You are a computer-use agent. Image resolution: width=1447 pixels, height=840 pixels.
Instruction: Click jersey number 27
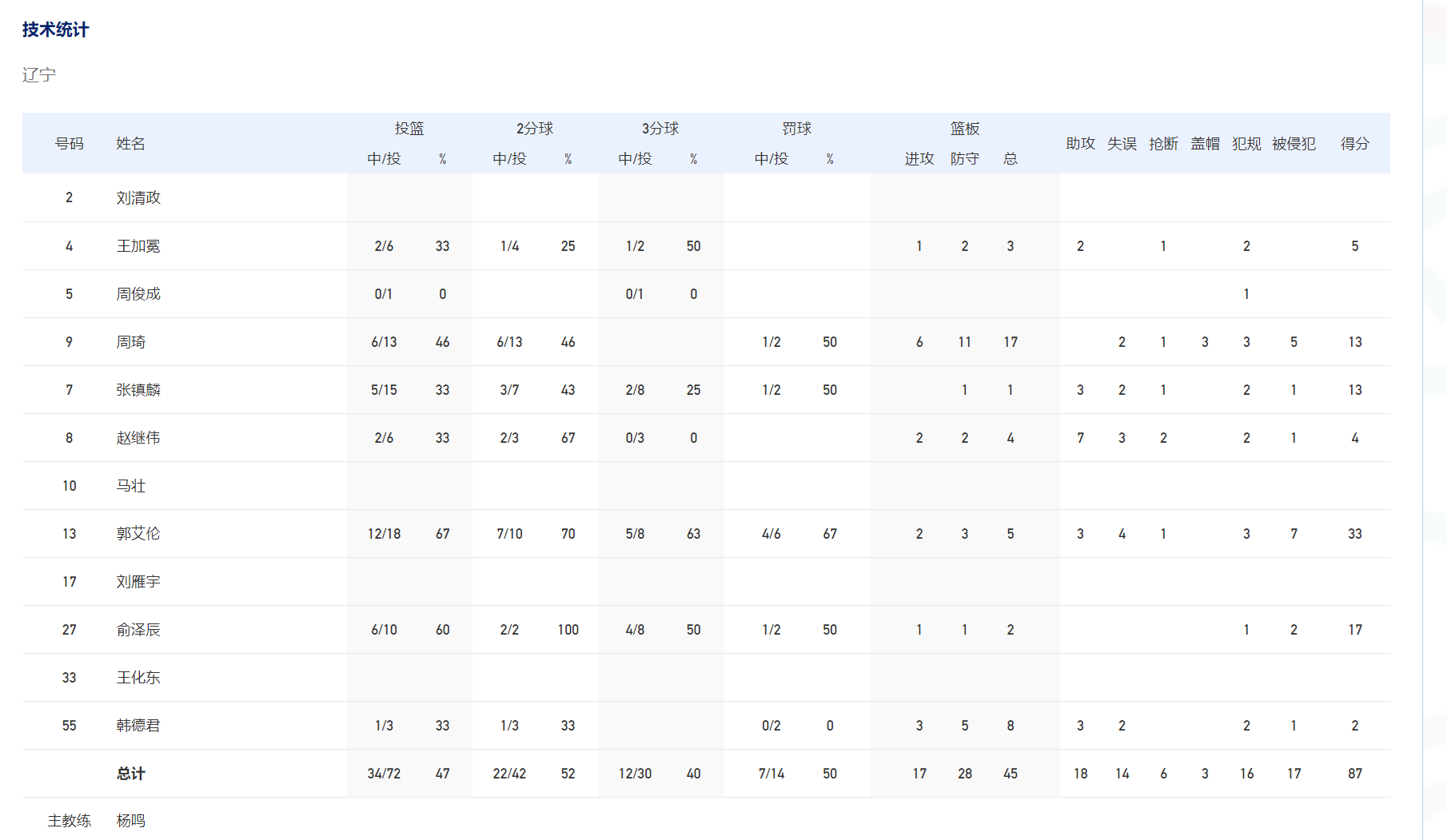tap(69, 630)
